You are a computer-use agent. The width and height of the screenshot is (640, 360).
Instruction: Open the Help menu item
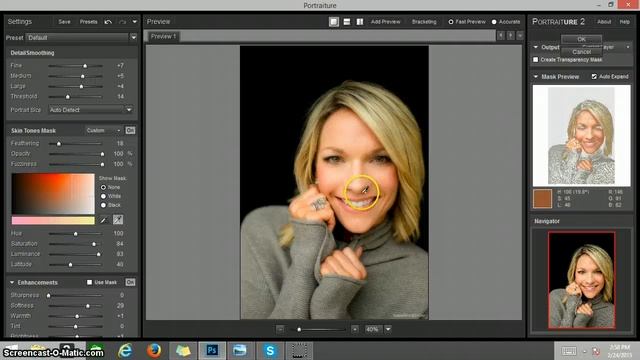point(624,22)
